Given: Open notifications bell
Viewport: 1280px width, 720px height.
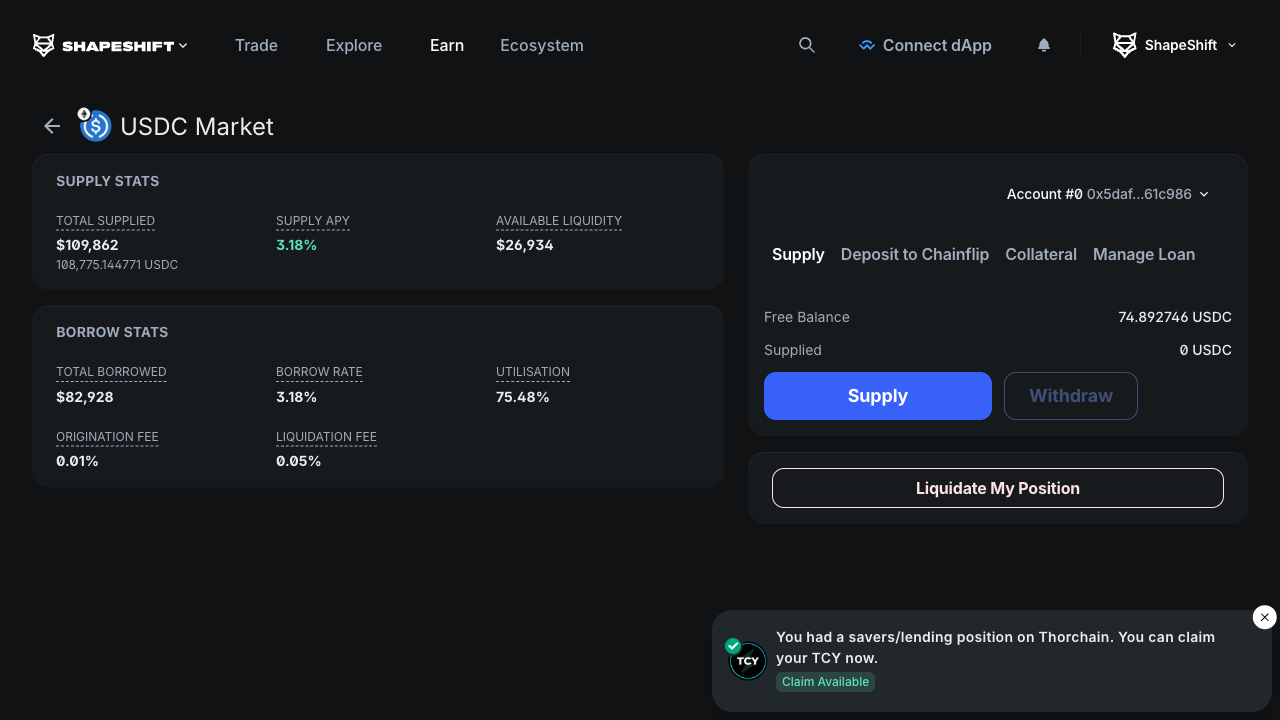Looking at the screenshot, I should click(x=1044, y=45).
